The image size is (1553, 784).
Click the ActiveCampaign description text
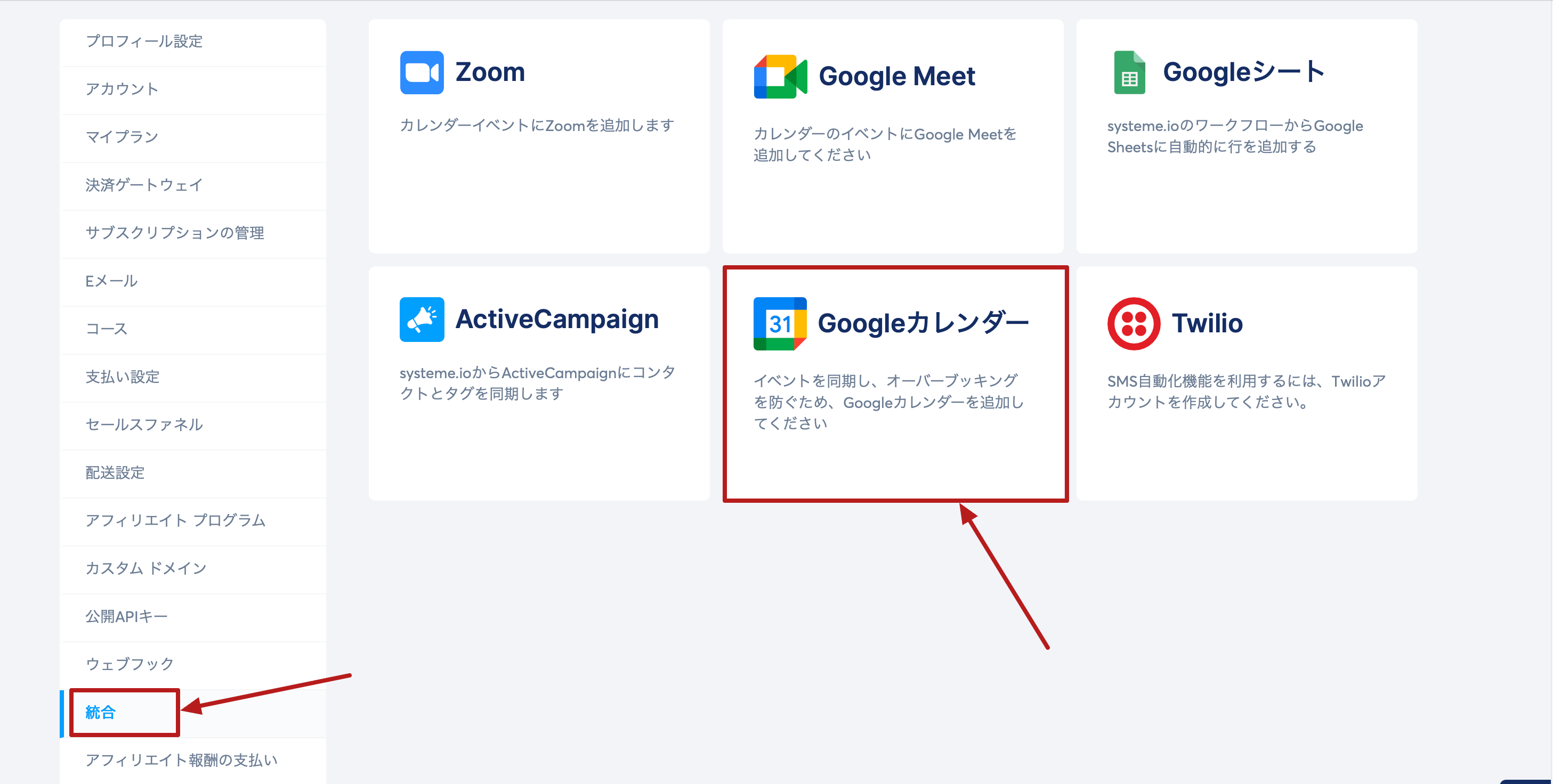(537, 383)
